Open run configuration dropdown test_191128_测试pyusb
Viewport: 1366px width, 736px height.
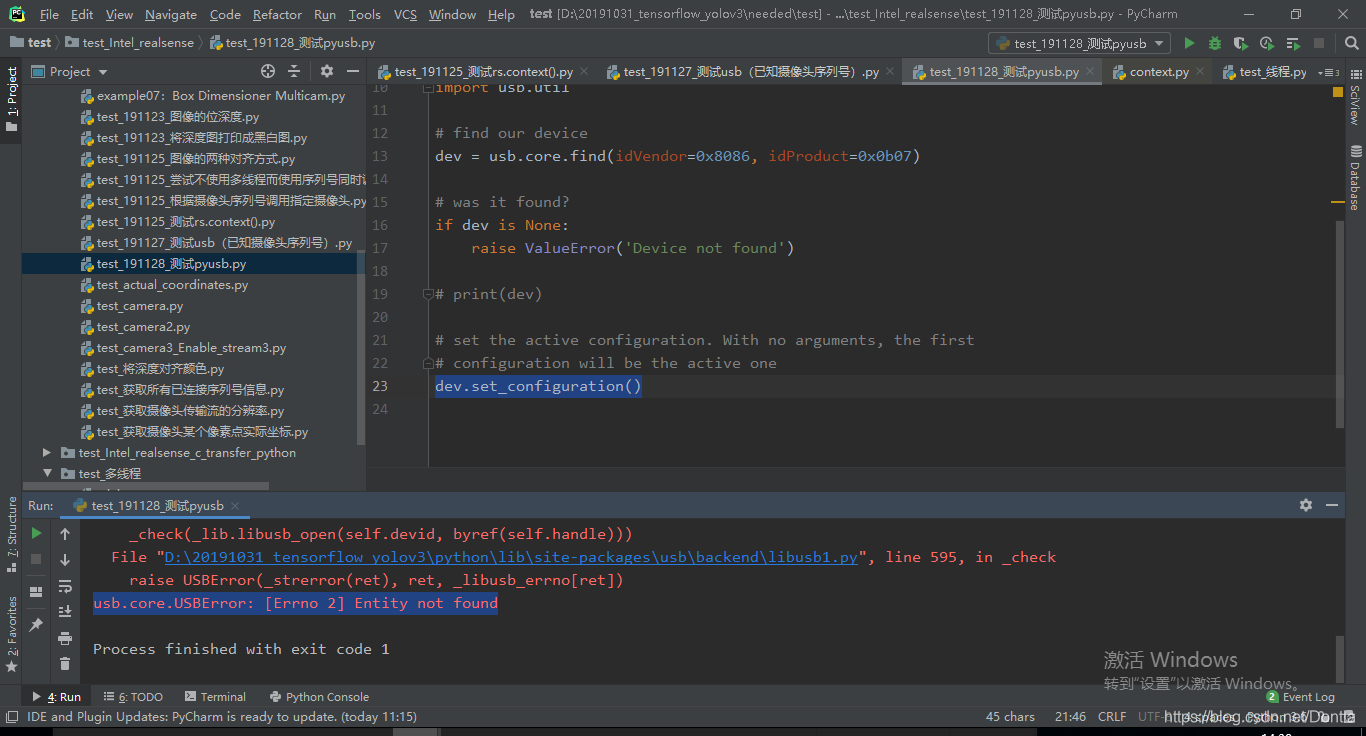point(1079,43)
